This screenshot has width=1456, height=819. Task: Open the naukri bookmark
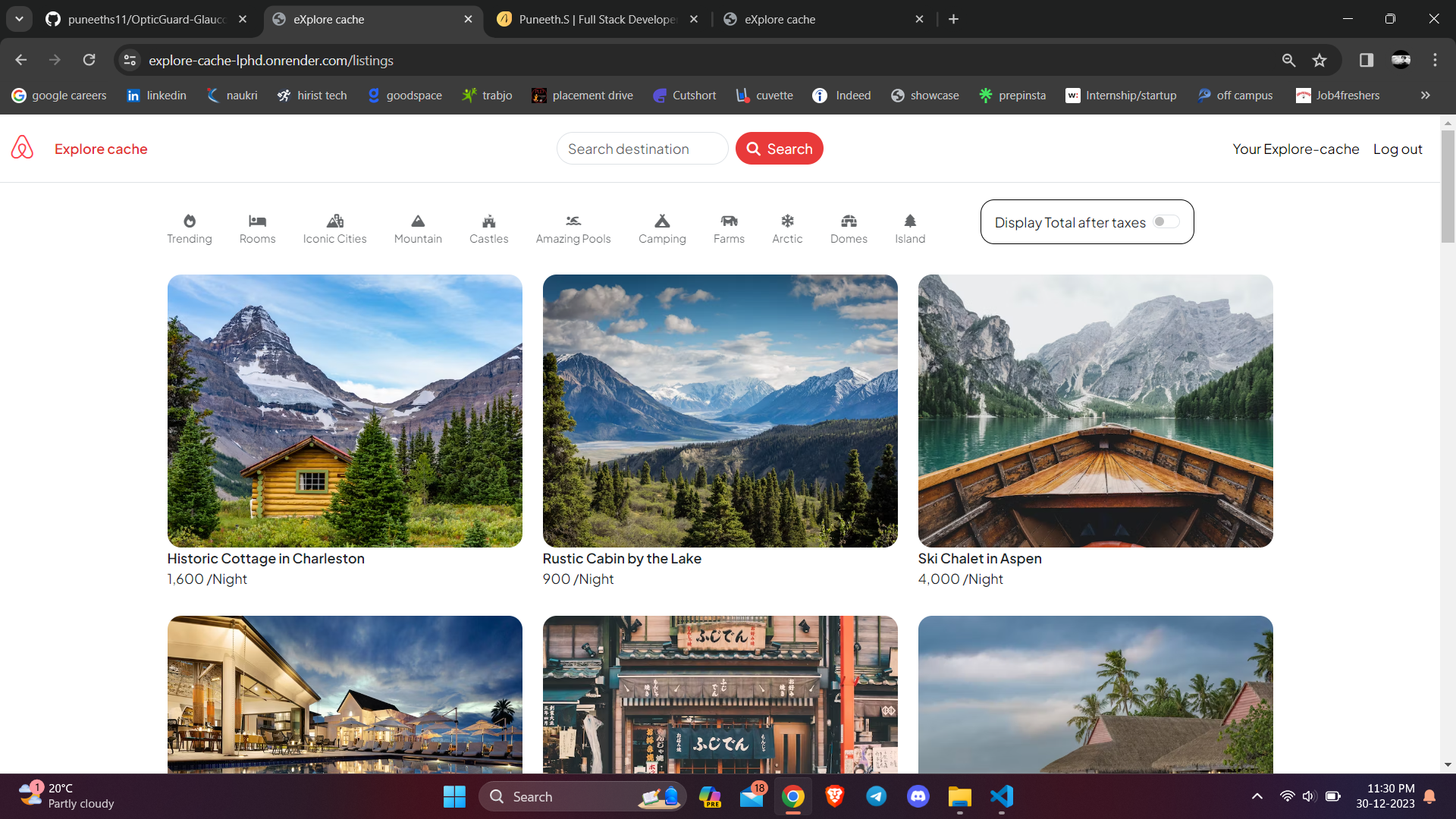232,96
